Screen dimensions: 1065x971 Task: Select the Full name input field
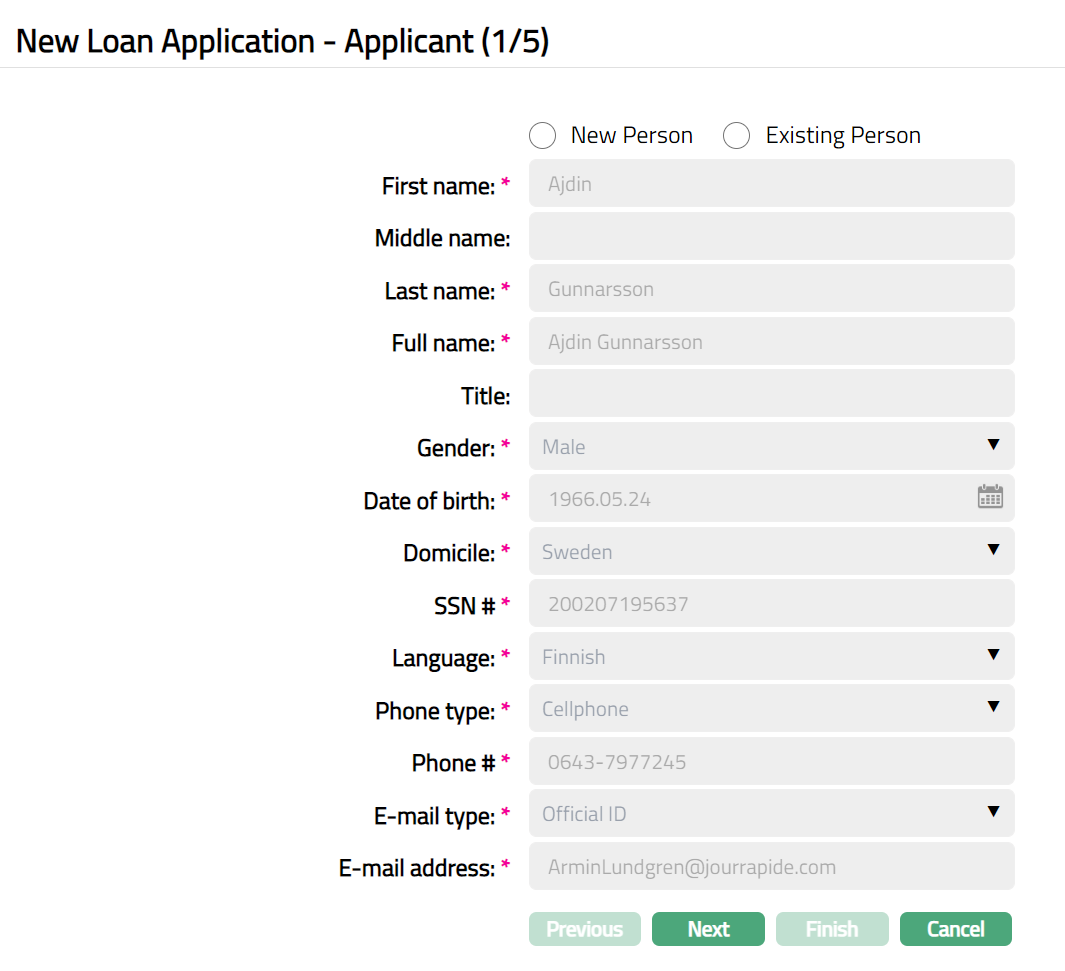click(x=771, y=341)
